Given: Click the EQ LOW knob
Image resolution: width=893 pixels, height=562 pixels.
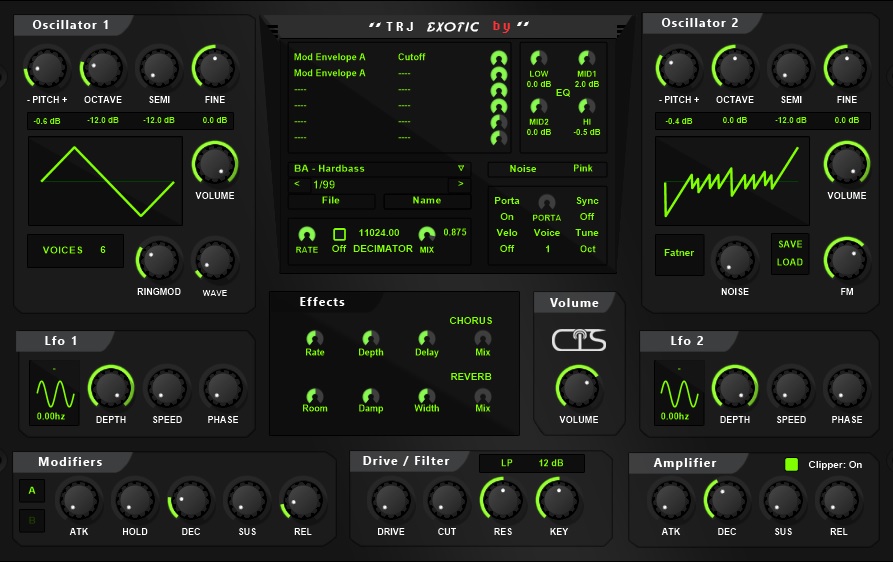Looking at the screenshot, I should (x=538, y=59).
